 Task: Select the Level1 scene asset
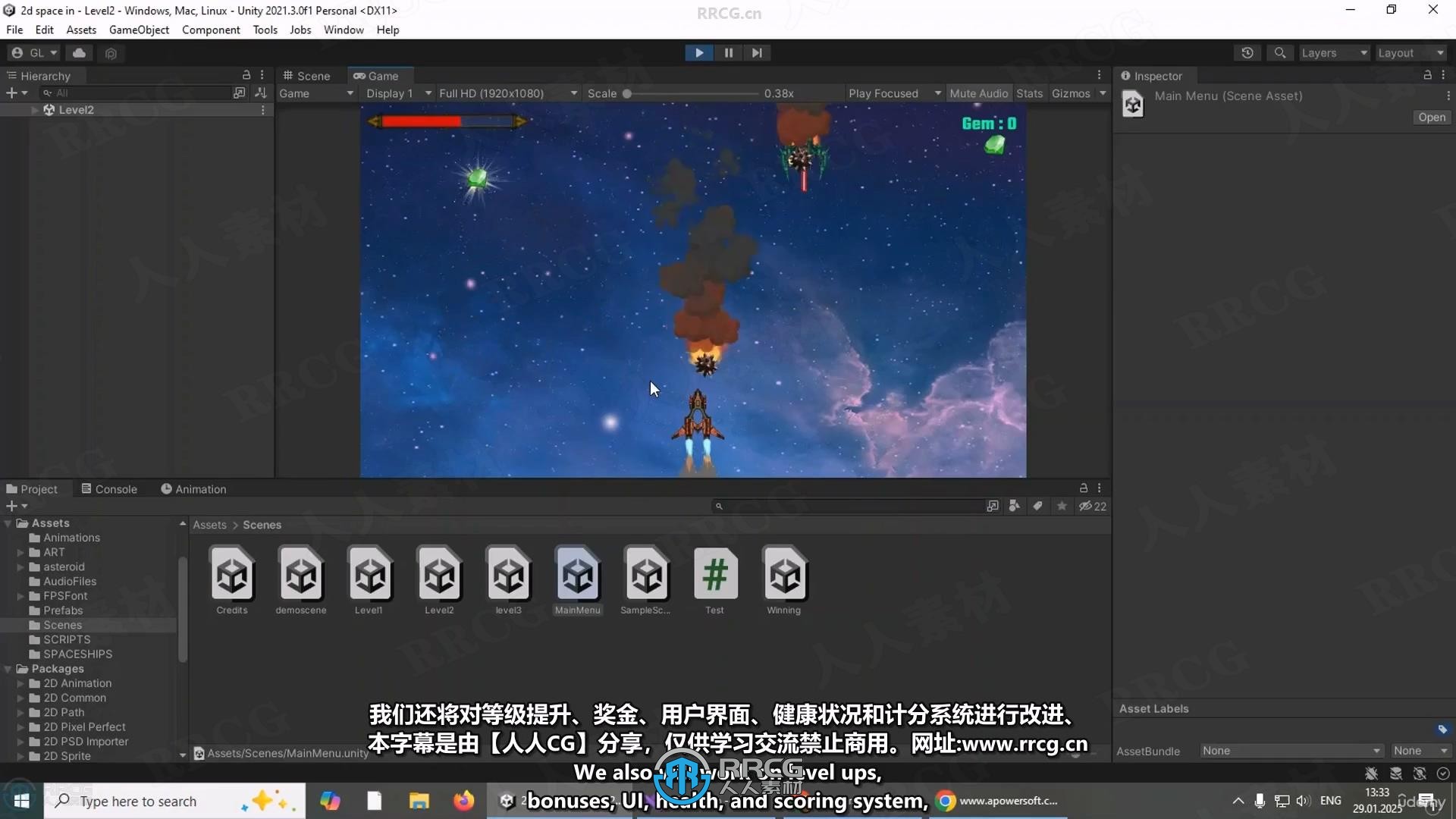coord(369,581)
